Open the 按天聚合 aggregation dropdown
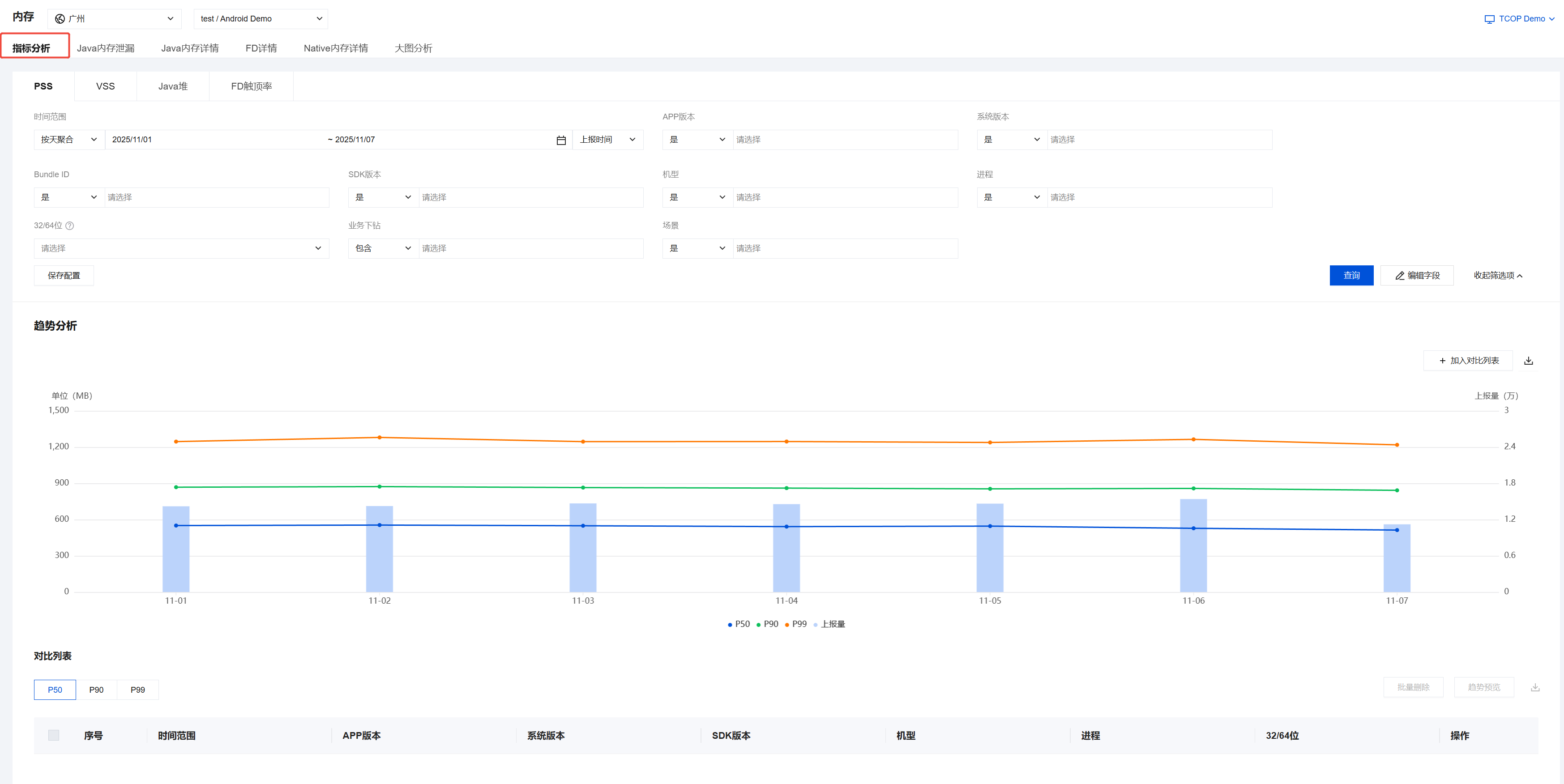1564x784 pixels. [x=68, y=140]
